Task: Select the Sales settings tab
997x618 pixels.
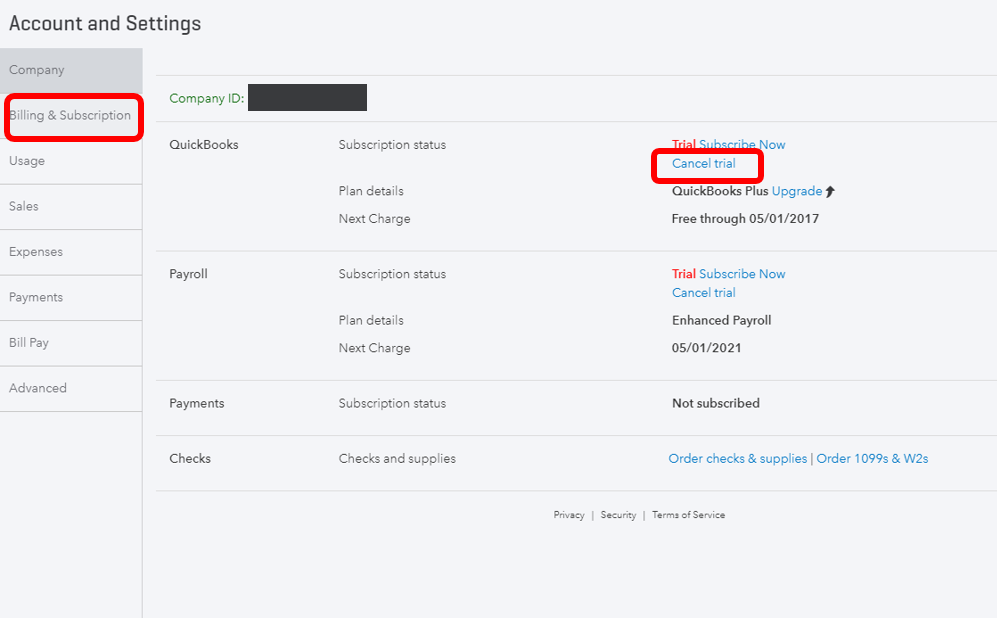Action: point(24,206)
